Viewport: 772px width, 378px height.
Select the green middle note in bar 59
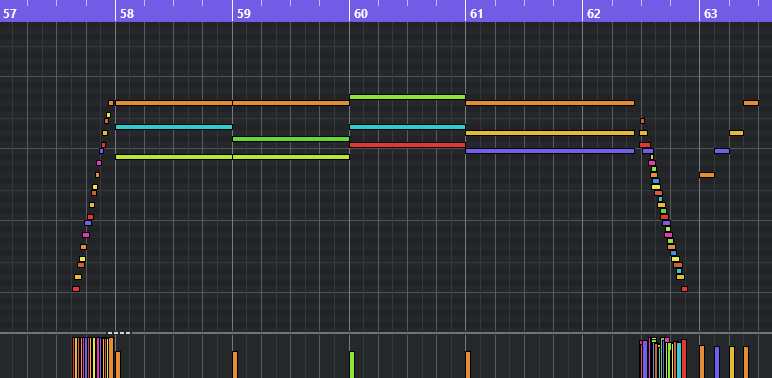(x=291, y=139)
